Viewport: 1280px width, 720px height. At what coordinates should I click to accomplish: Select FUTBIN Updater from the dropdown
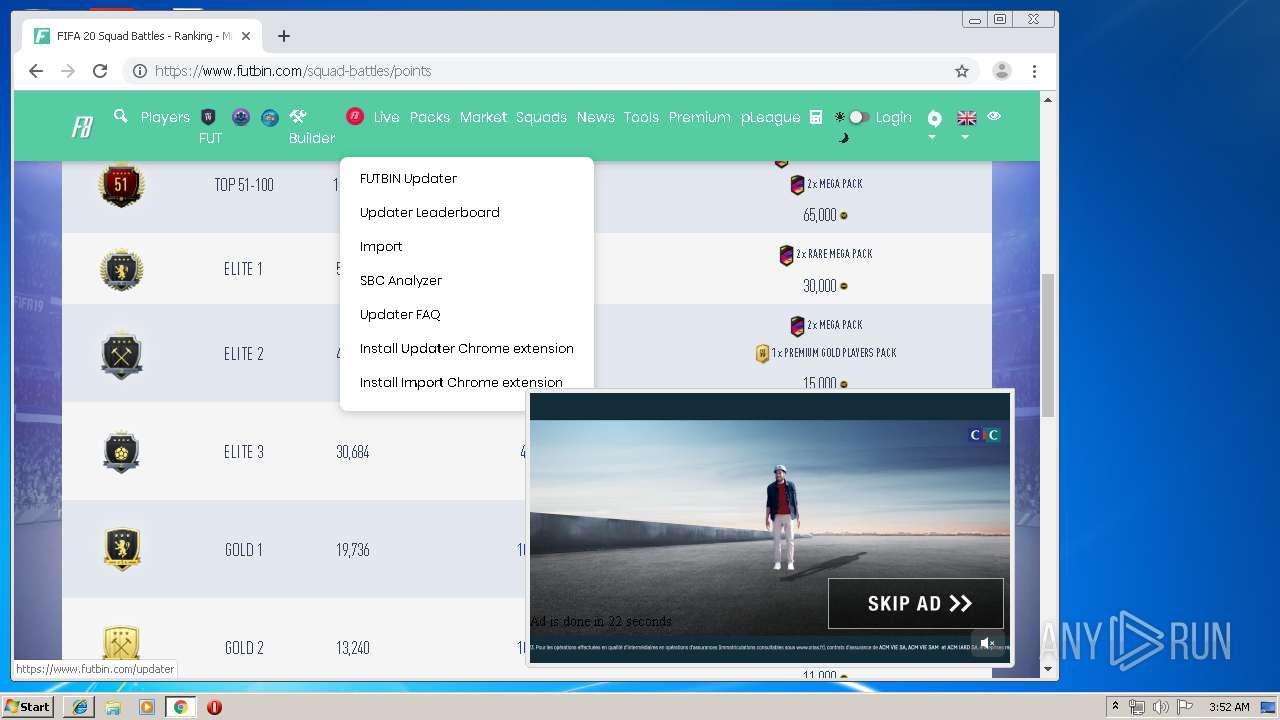click(x=408, y=178)
